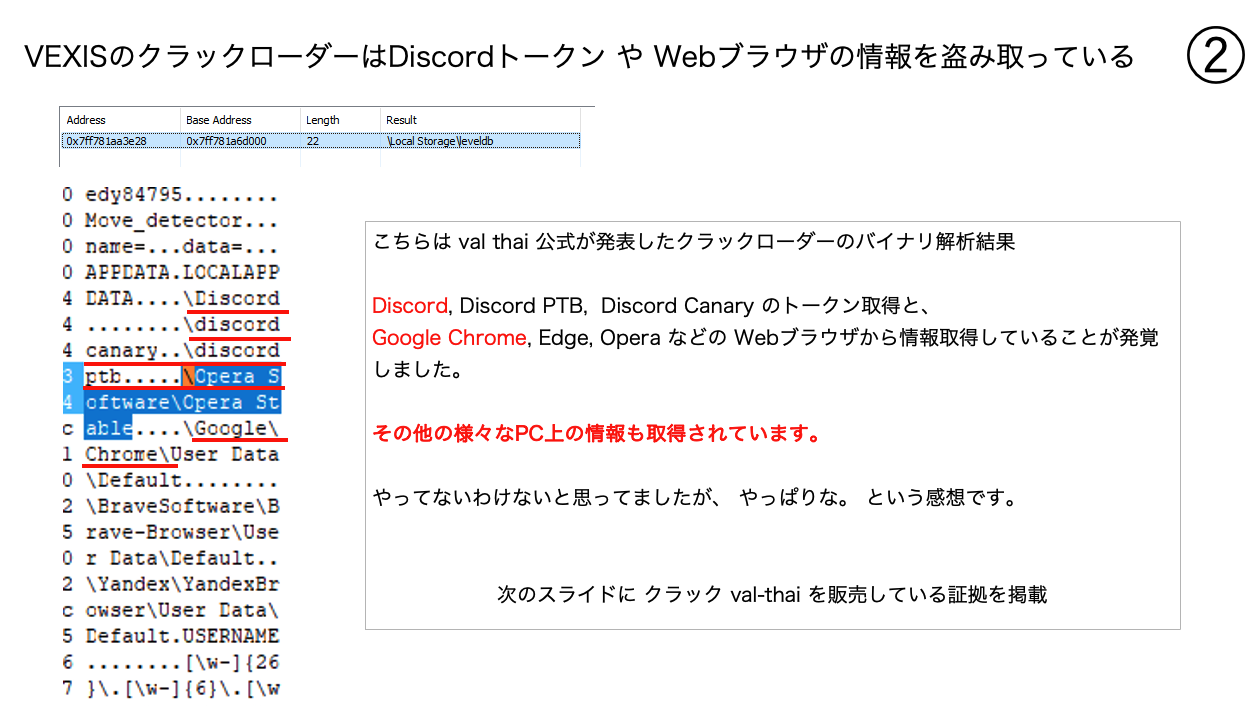Screen dimensions: 1256x706
Task: Click the Result column header
Action: pos(402,120)
